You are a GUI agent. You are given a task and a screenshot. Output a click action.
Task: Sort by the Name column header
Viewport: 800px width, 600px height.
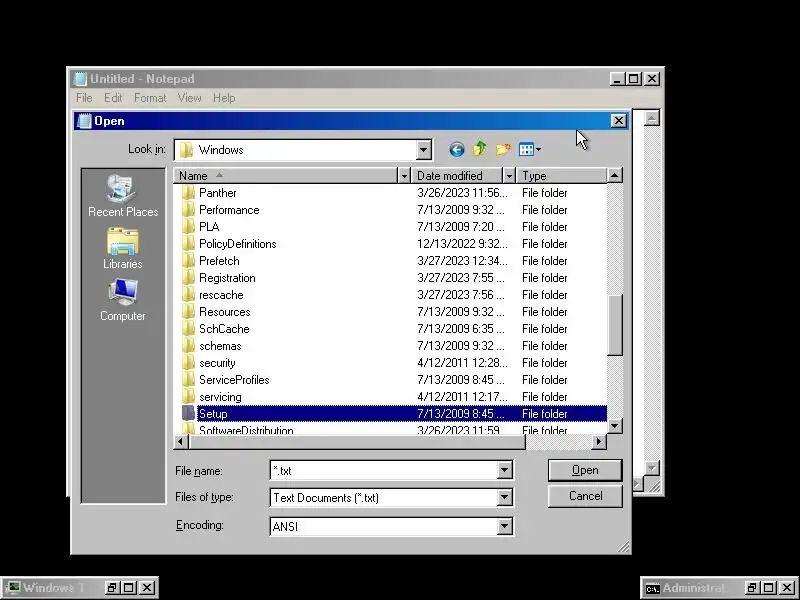(x=285, y=176)
